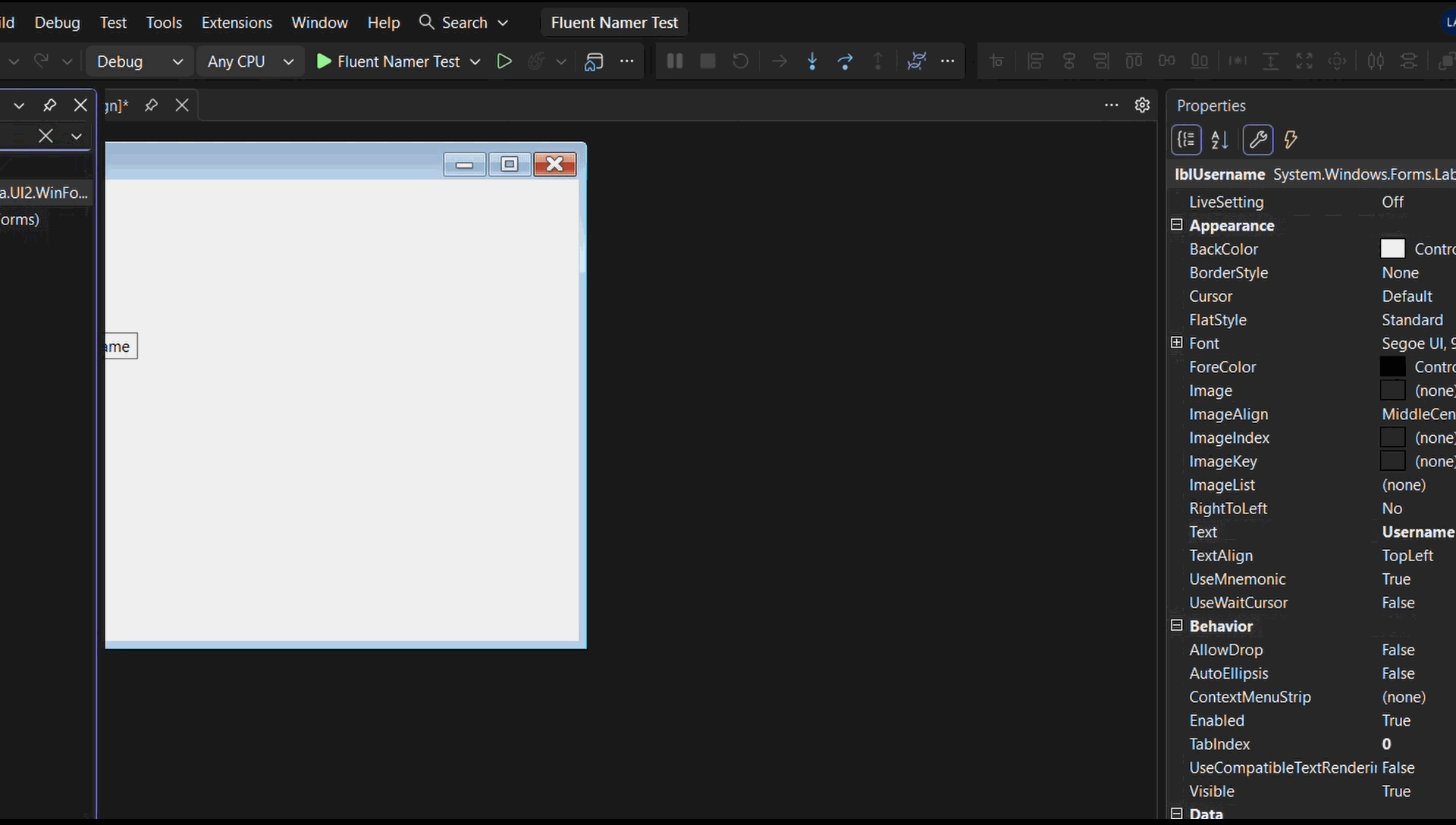The height and width of the screenshot is (825, 1456).
Task: Click the Align Centers layout icon
Action: tap(1068, 61)
